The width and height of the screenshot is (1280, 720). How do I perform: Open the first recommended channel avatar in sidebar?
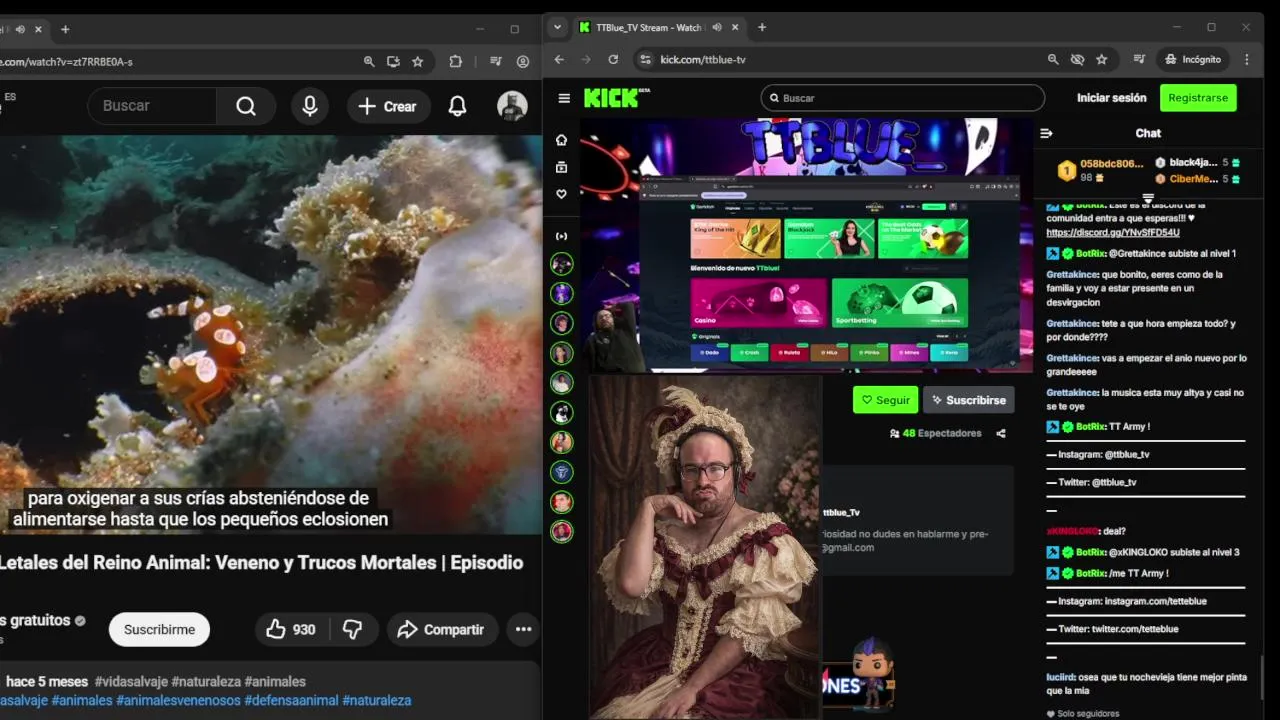pyautogui.click(x=562, y=264)
